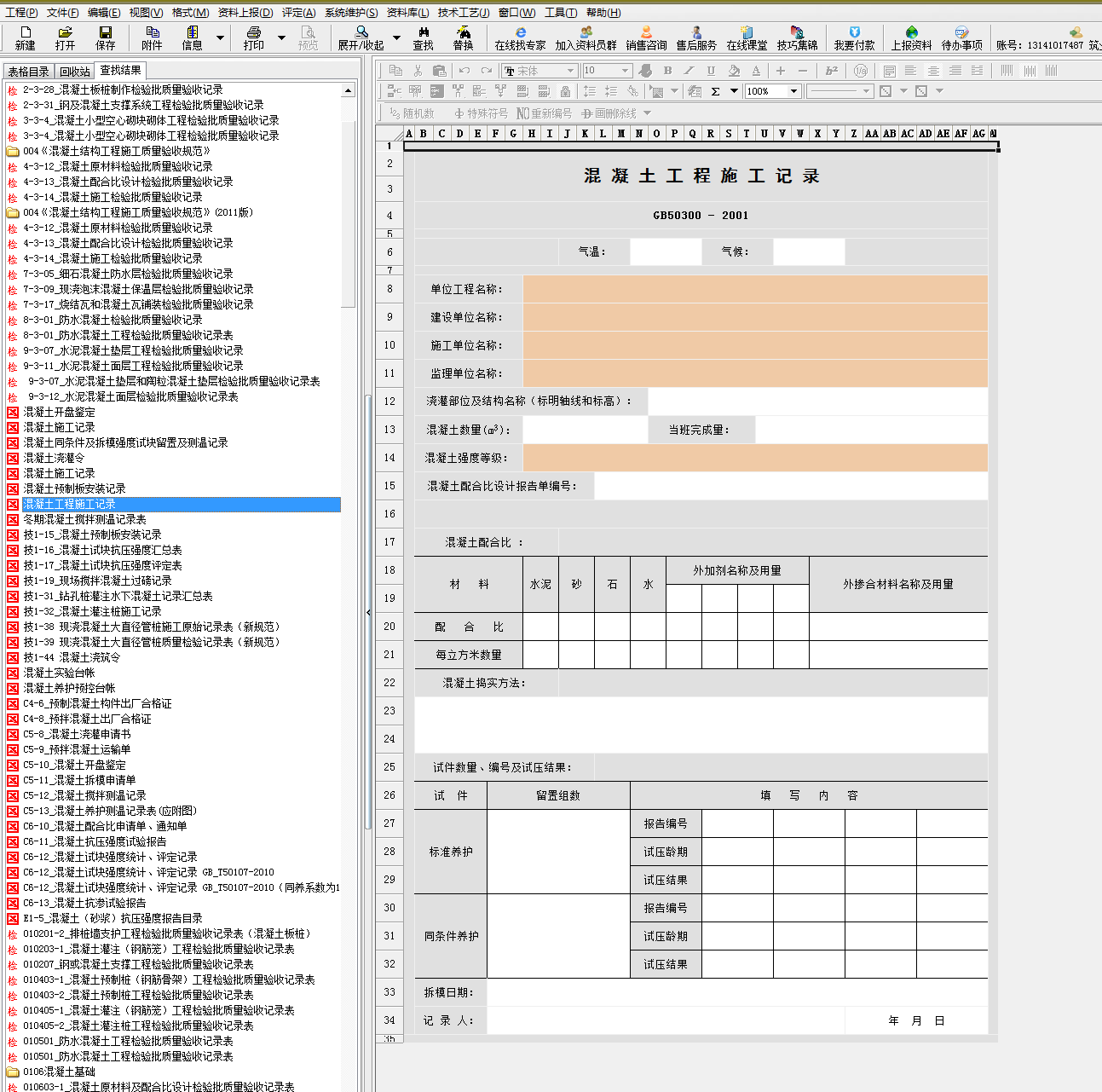Click the 重新编号 renumber button
The width and height of the screenshot is (1102, 1092).
(544, 113)
